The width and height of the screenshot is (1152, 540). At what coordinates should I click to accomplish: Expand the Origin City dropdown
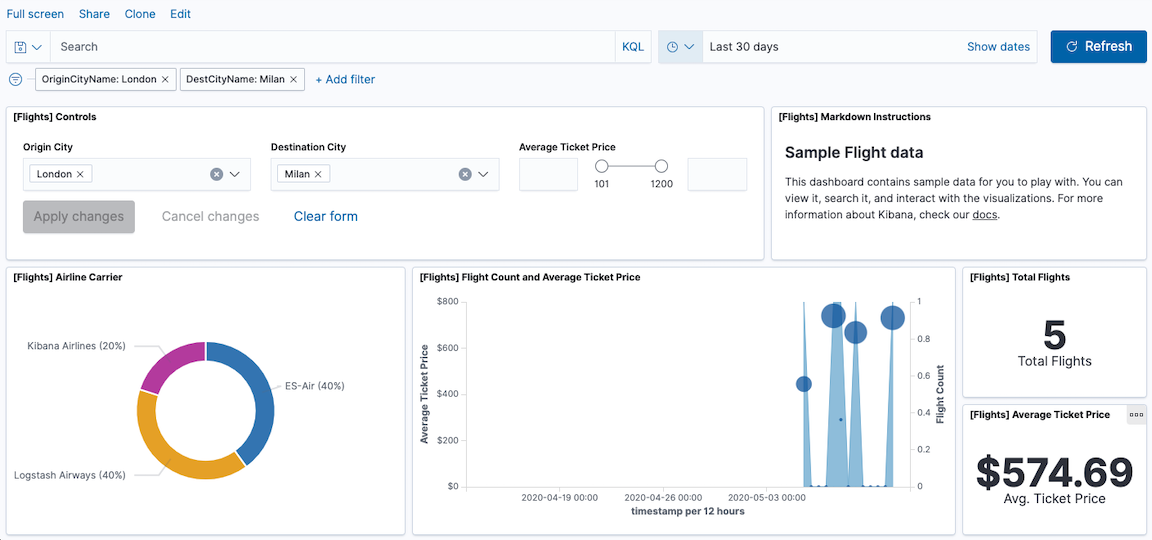[235, 174]
